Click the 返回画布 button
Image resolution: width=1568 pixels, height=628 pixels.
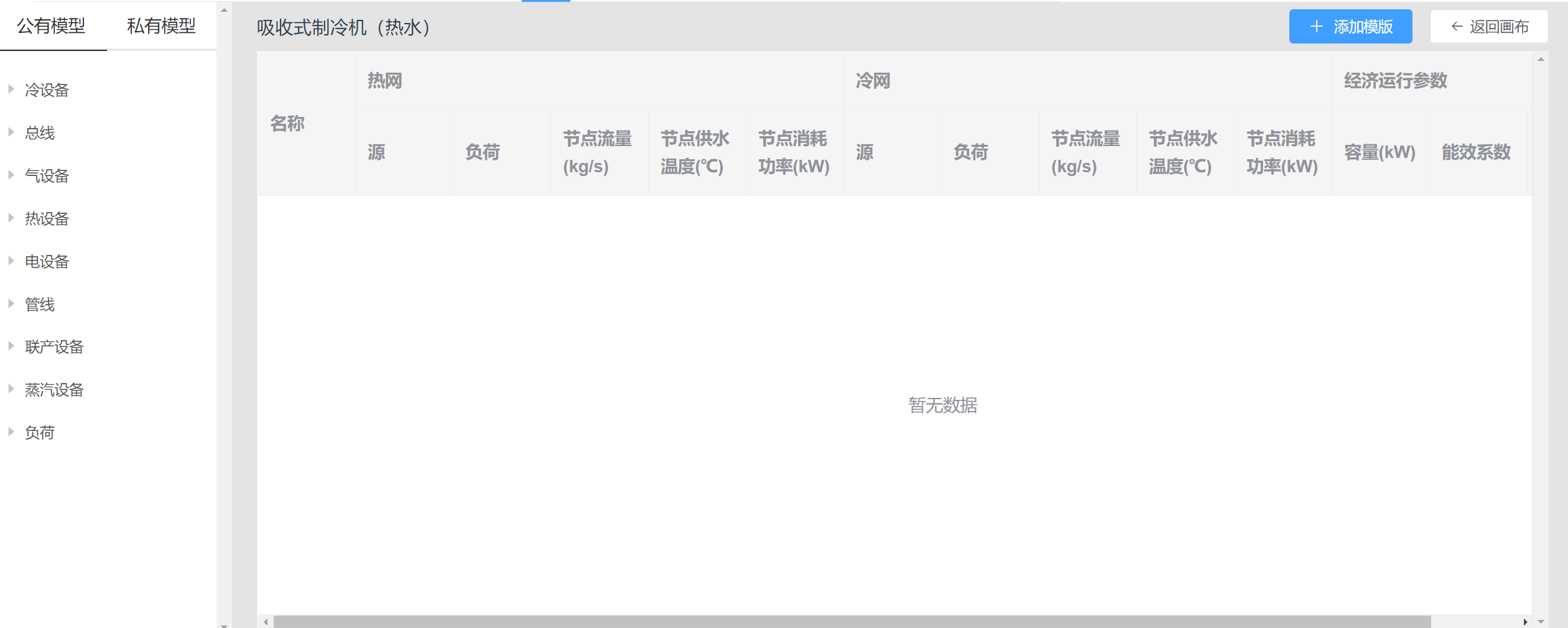1489,27
